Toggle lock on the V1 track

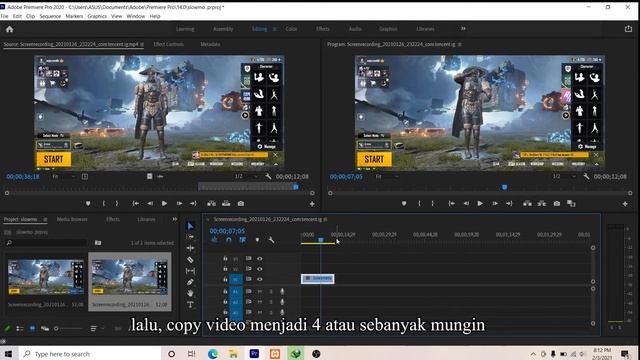tap(225, 279)
